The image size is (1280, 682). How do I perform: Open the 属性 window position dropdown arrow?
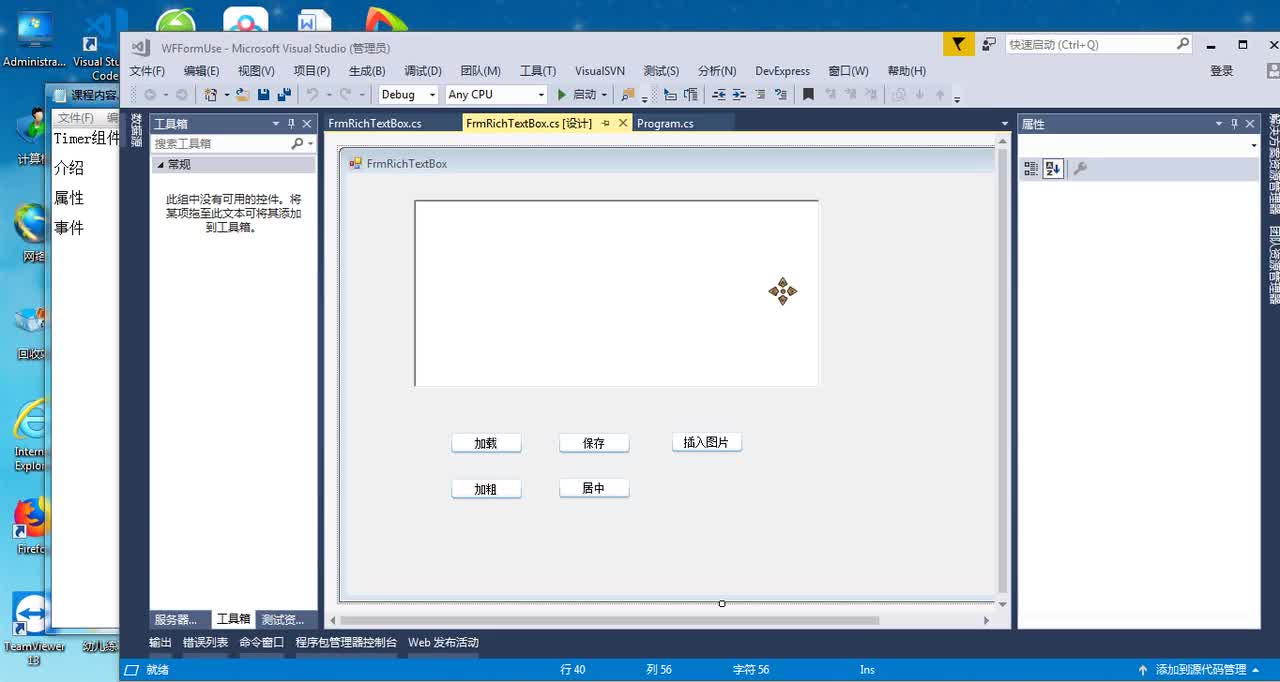point(1219,124)
